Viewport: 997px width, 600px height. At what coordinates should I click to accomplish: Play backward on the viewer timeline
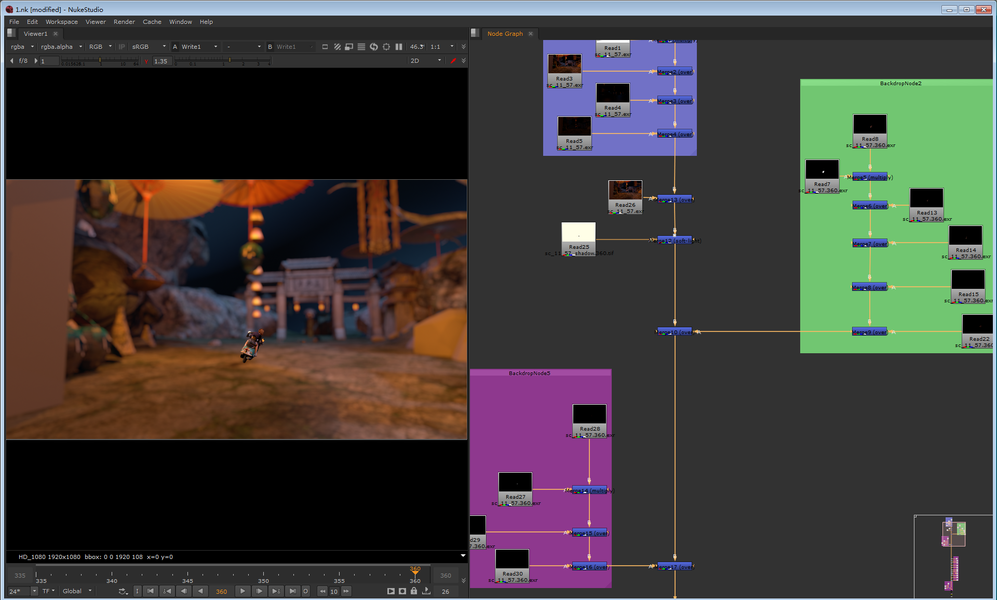[200, 591]
